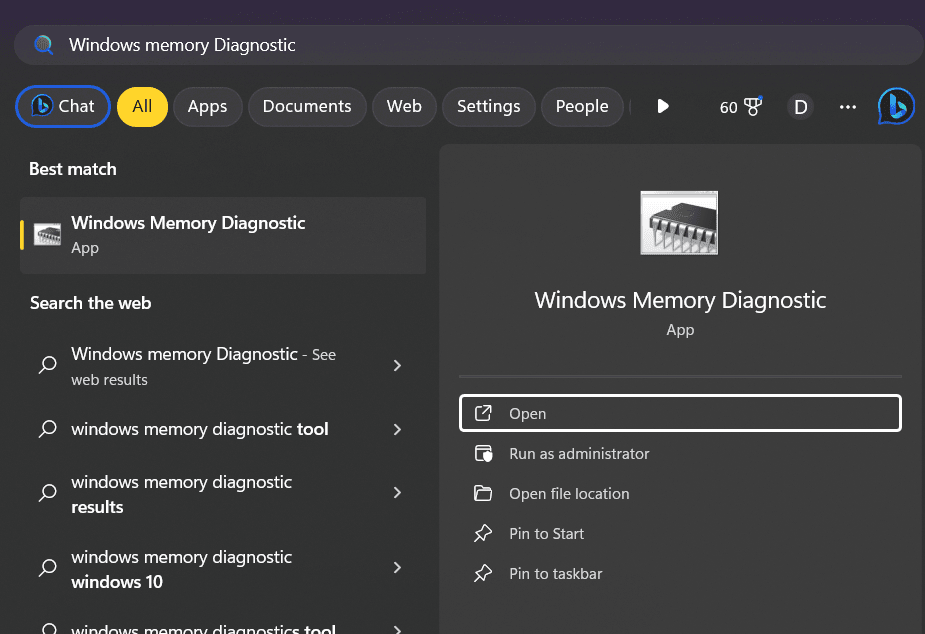Viewport: 925px width, 634px height.
Task: Expand the 'windows memory diagnostic results' suggestion
Action: [397, 493]
